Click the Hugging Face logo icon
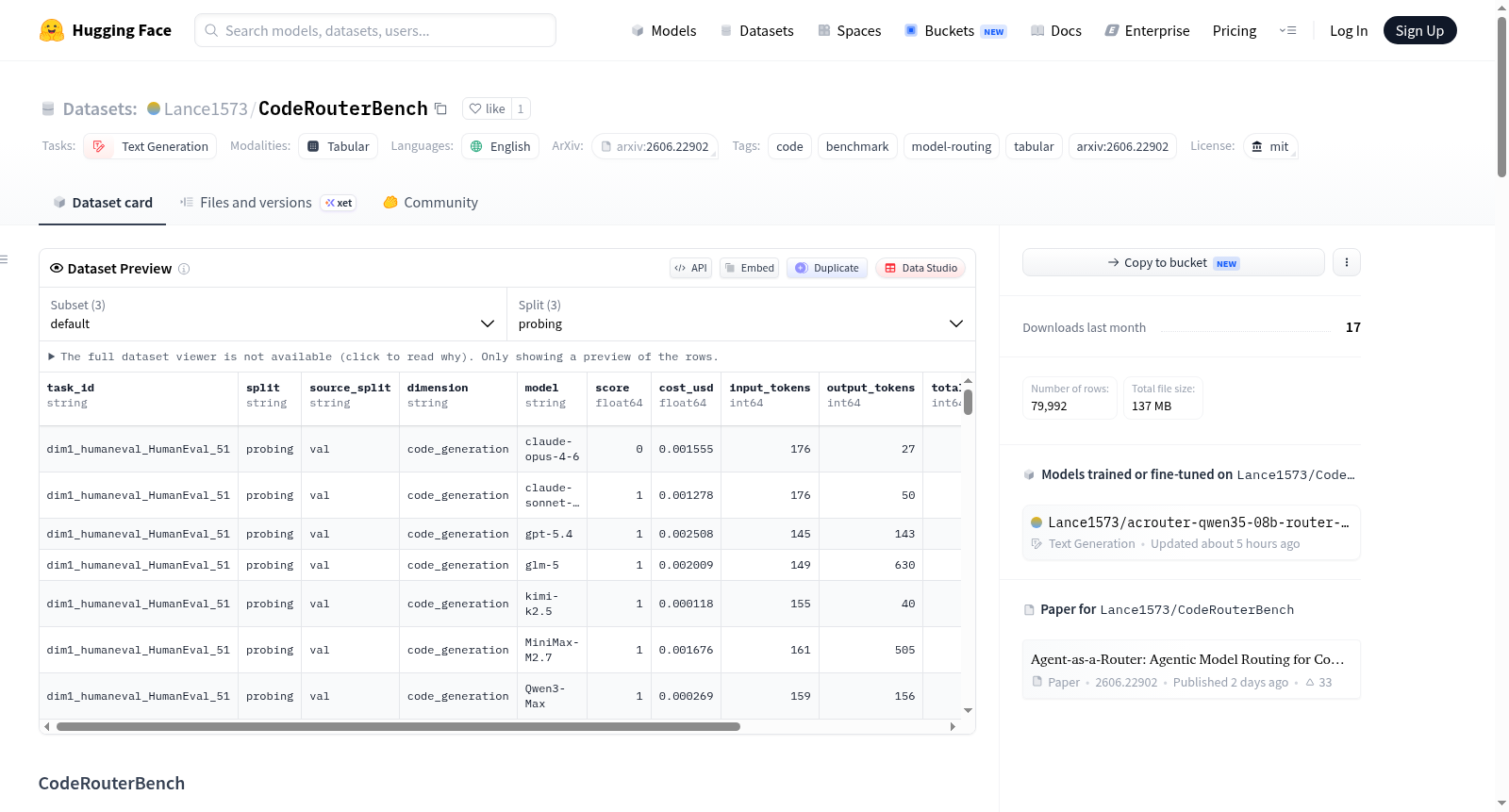 coord(52,30)
